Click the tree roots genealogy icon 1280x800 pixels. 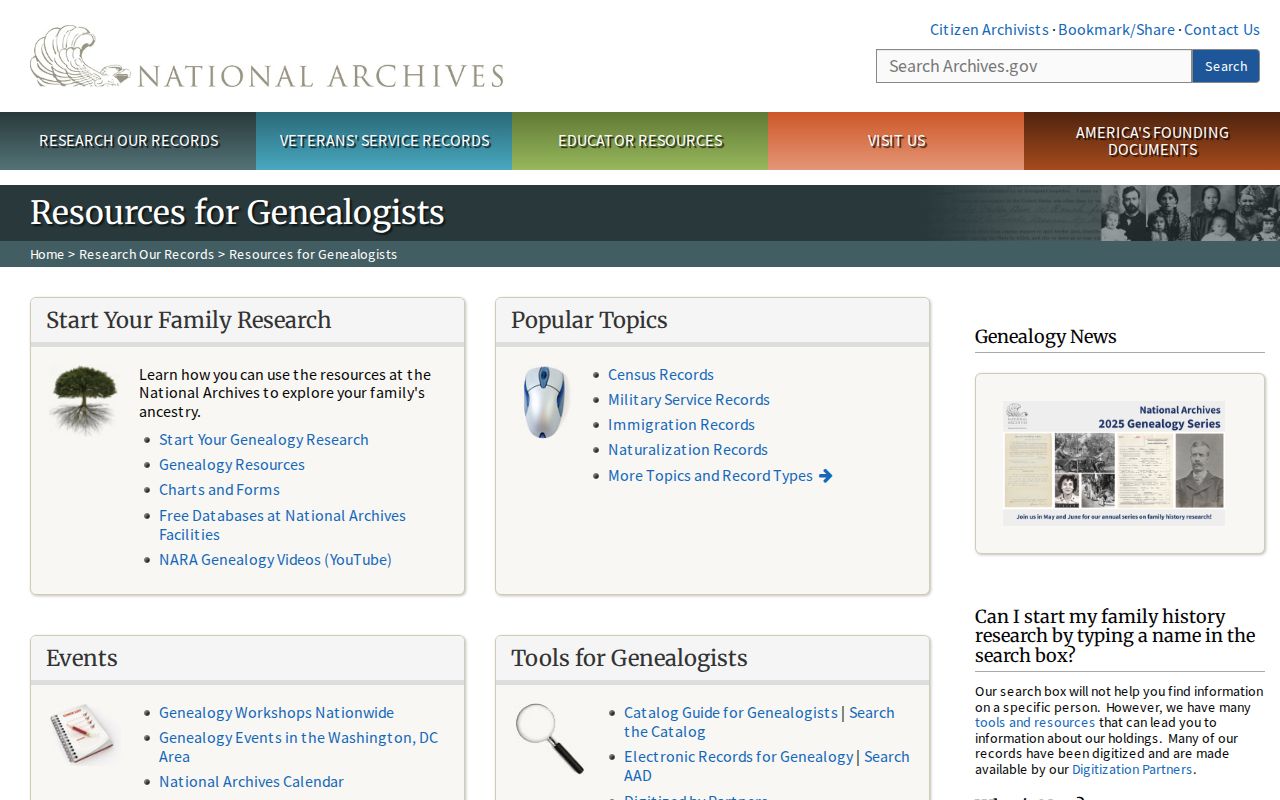85,399
